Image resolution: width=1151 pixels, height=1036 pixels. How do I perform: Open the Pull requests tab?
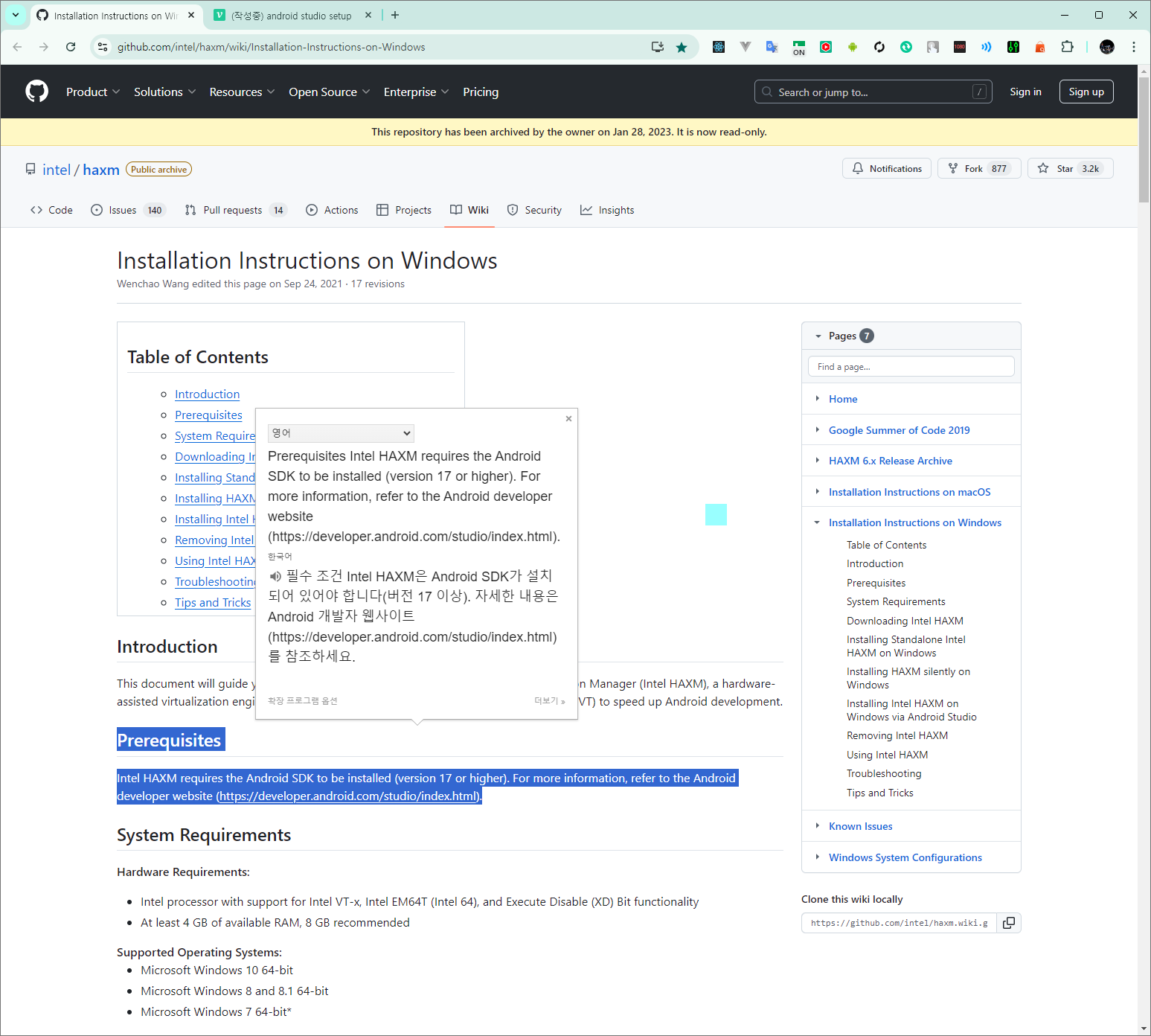(x=235, y=210)
